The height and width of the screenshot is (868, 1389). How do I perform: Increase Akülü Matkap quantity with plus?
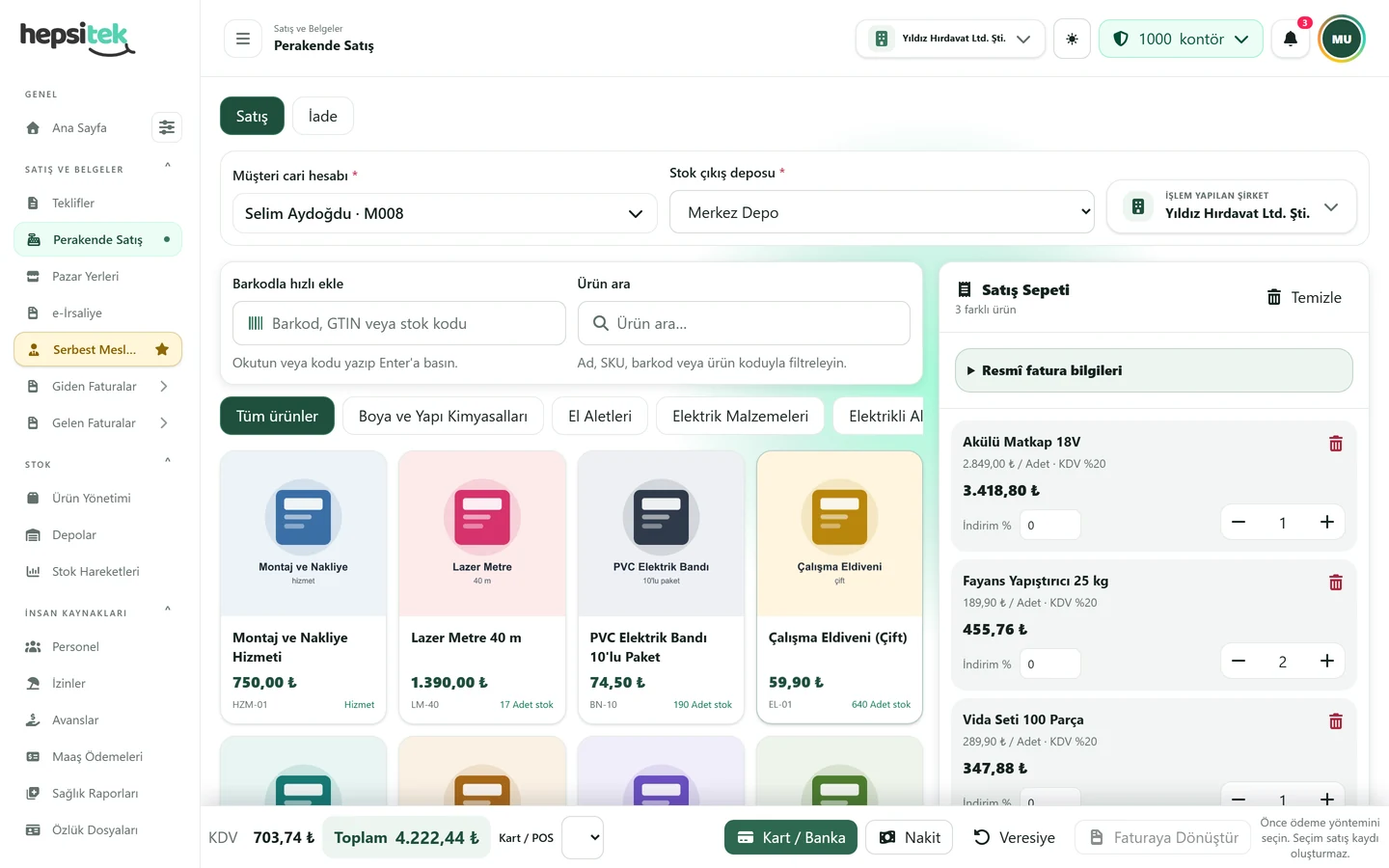click(1326, 522)
